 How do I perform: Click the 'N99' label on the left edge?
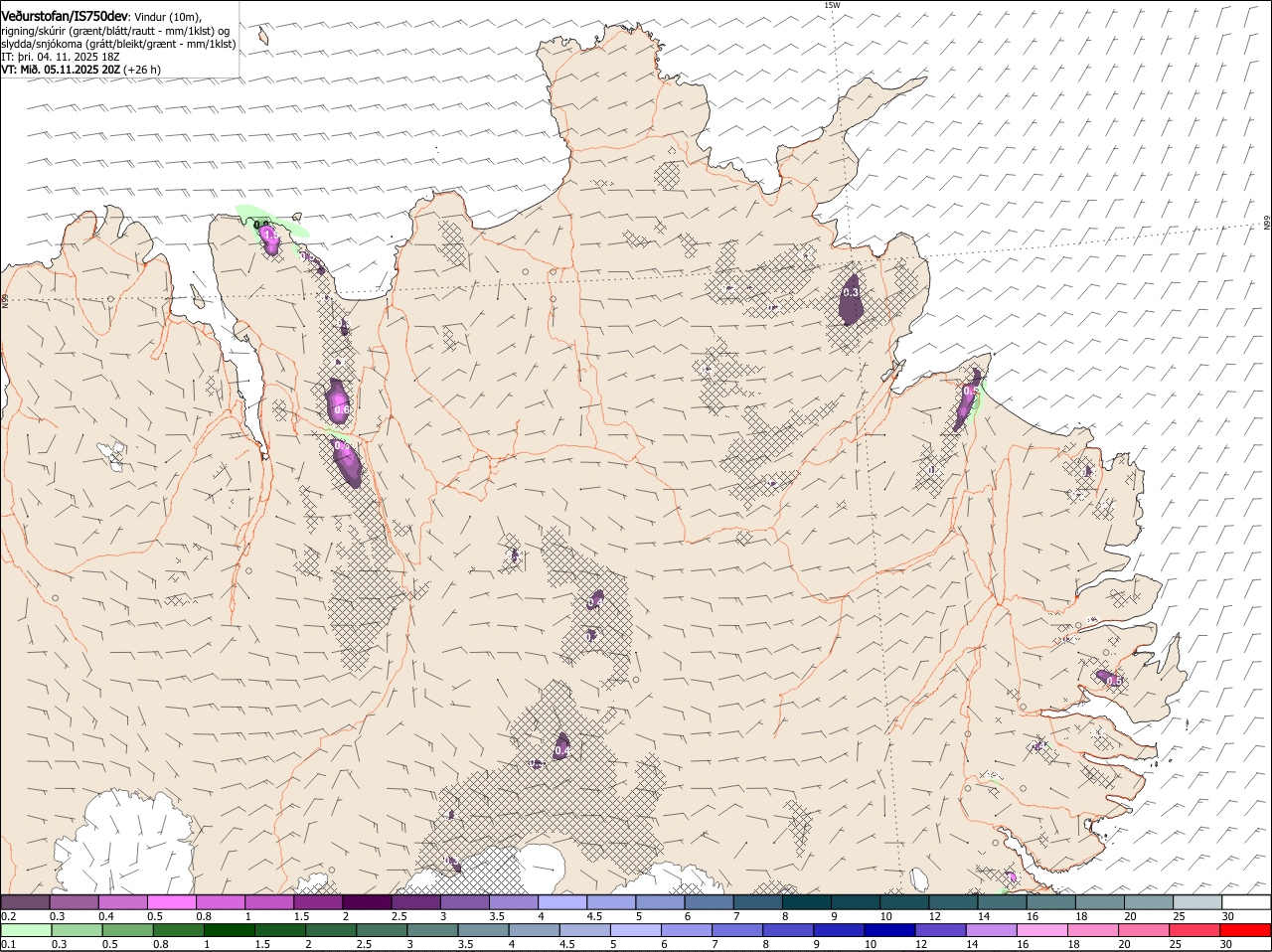pos(4,299)
